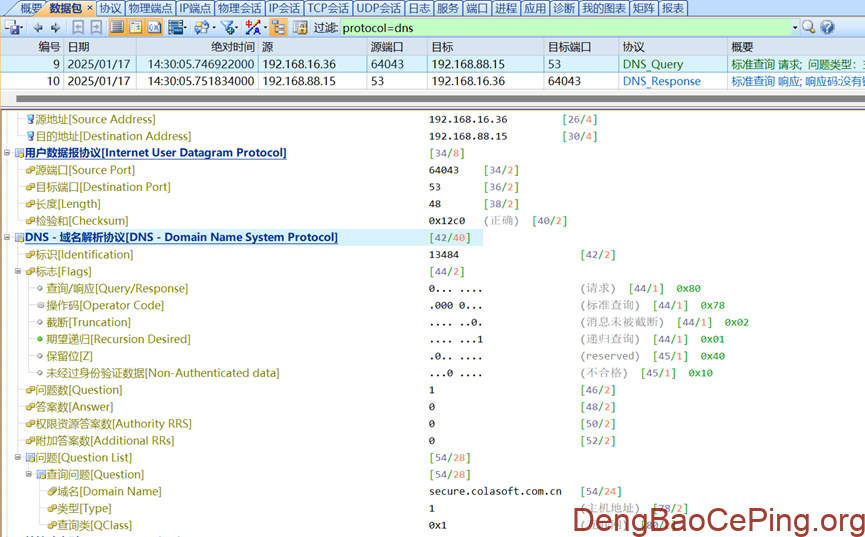Click the export packets save icon
Screen dimensions: 865x537
point(14,28)
